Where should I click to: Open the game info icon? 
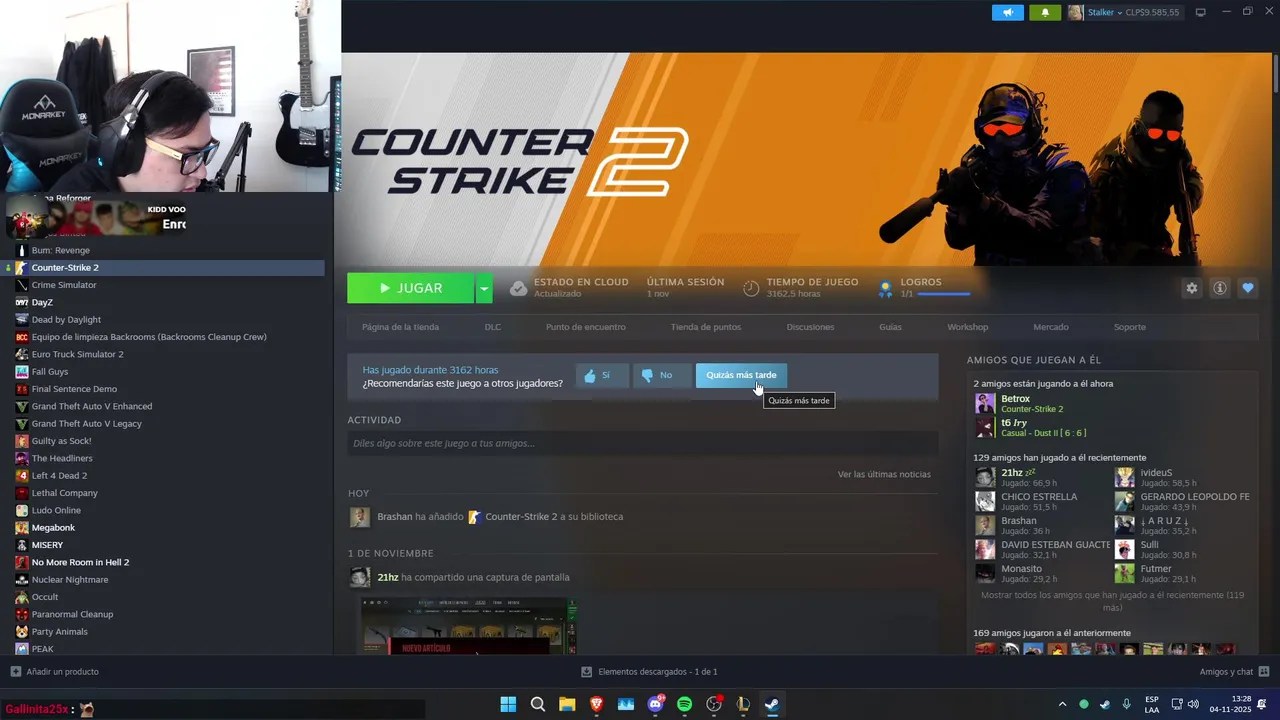(1219, 288)
